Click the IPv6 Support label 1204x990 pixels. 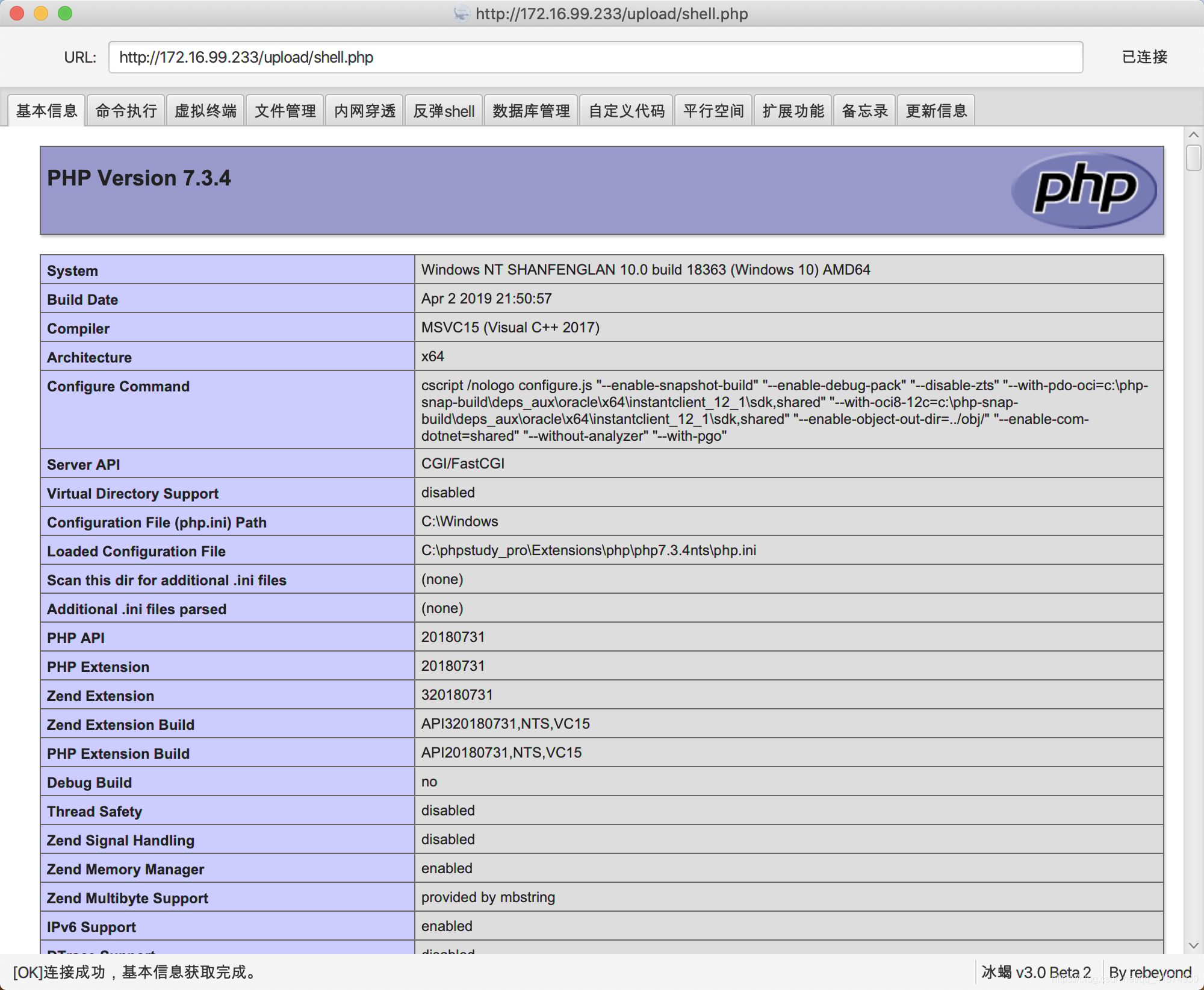pos(92,927)
